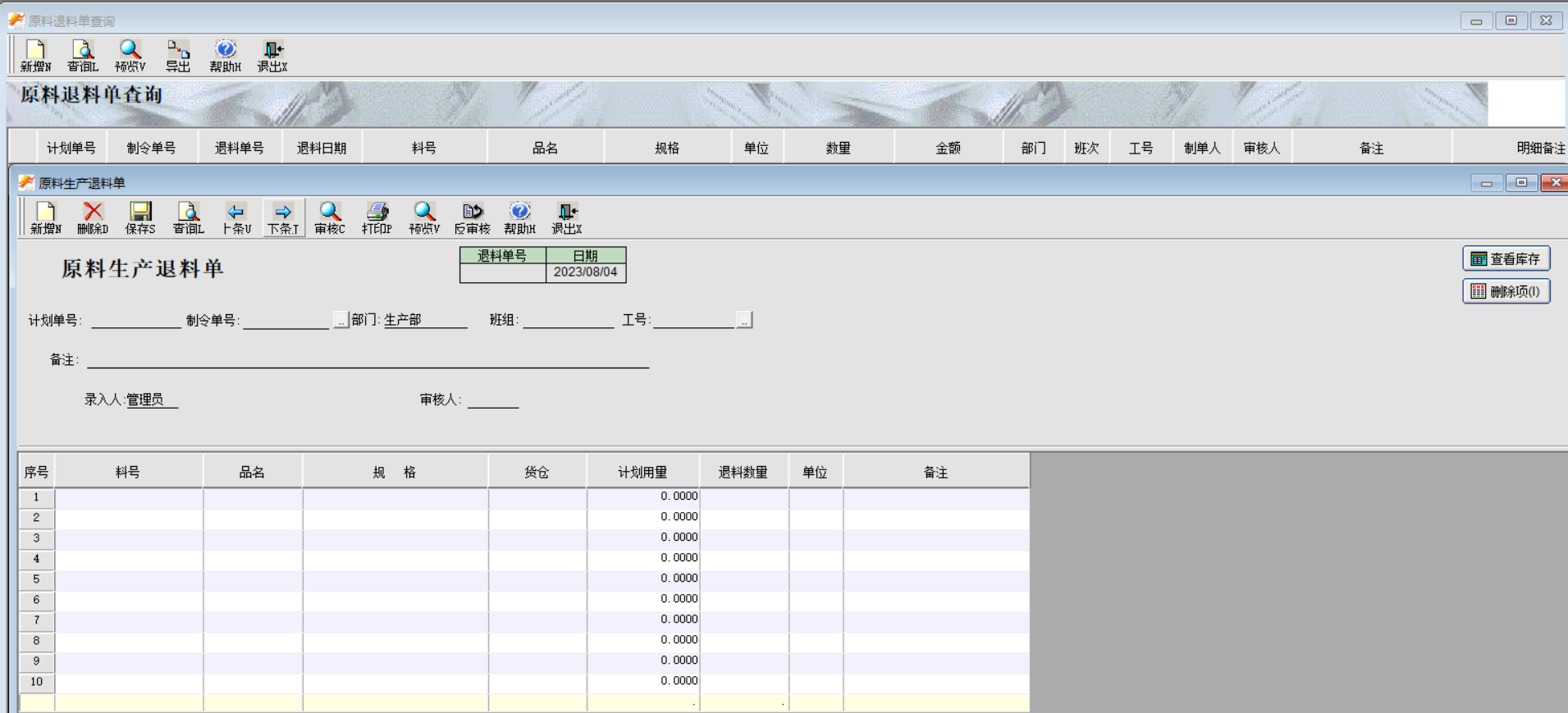Click 品名 column header in detail grid

252,472
